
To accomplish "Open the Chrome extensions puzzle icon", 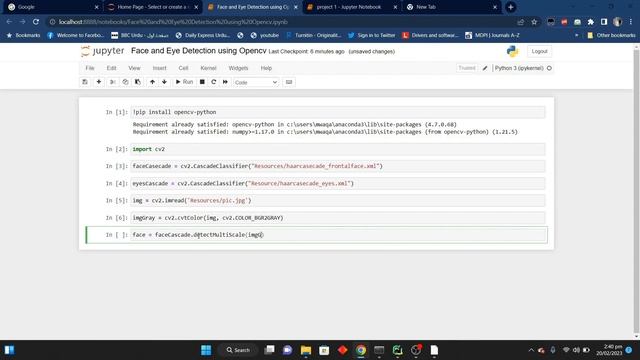I will click(x=591, y=22).
